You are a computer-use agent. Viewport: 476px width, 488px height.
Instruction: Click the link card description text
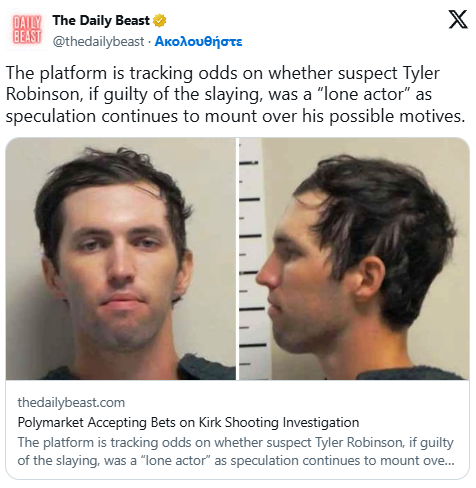point(236,451)
